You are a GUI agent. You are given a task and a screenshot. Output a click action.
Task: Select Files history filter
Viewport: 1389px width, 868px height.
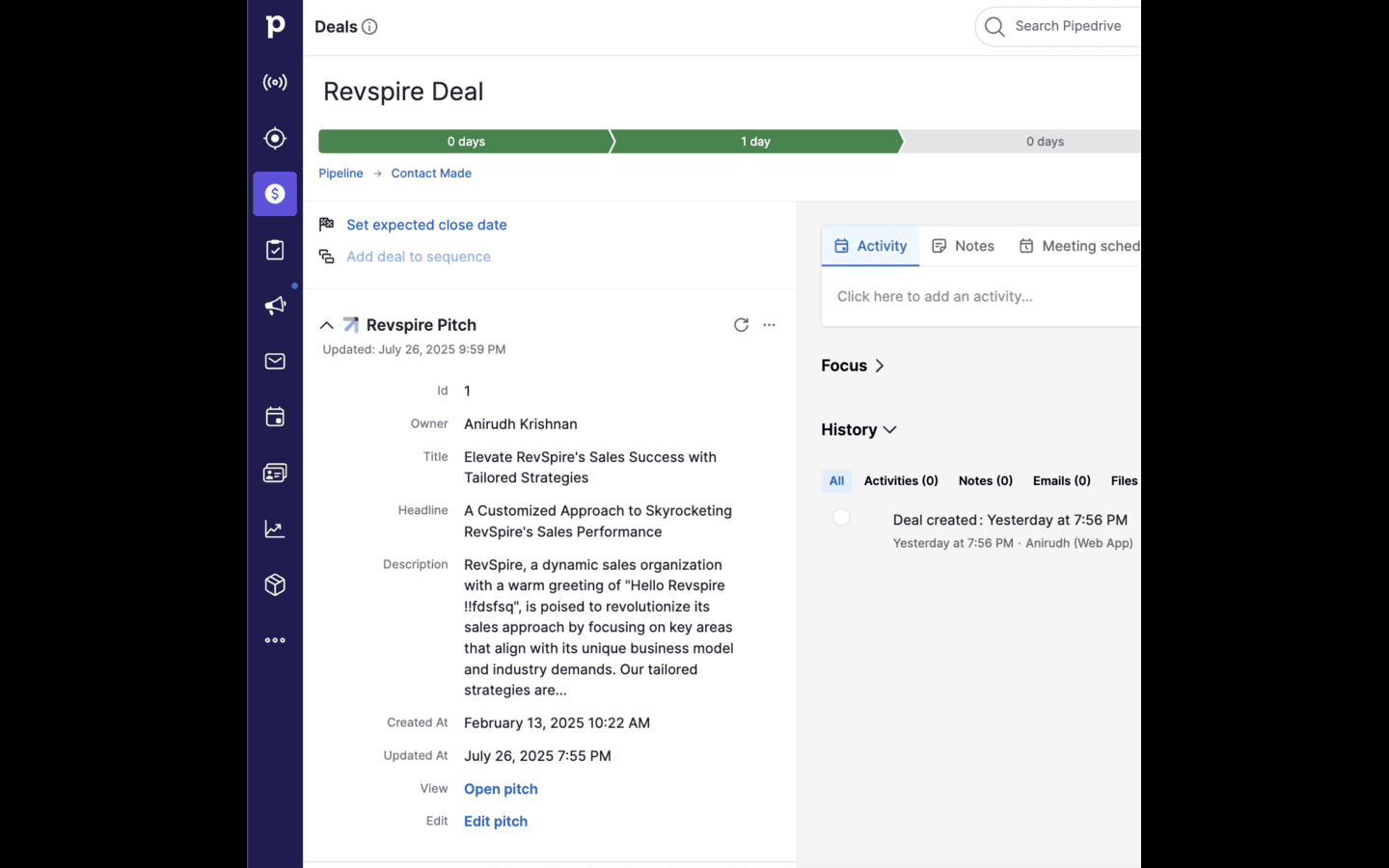tap(1125, 480)
